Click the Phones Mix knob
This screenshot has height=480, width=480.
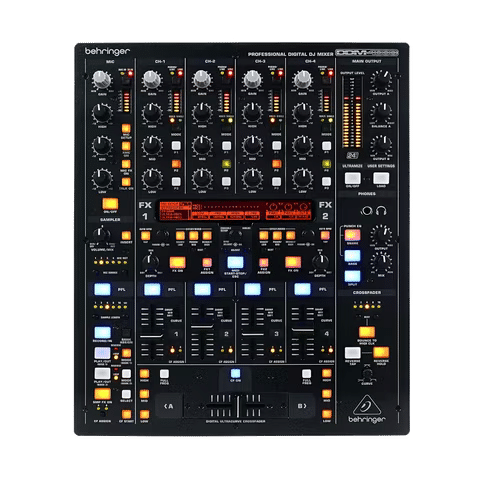(381, 262)
